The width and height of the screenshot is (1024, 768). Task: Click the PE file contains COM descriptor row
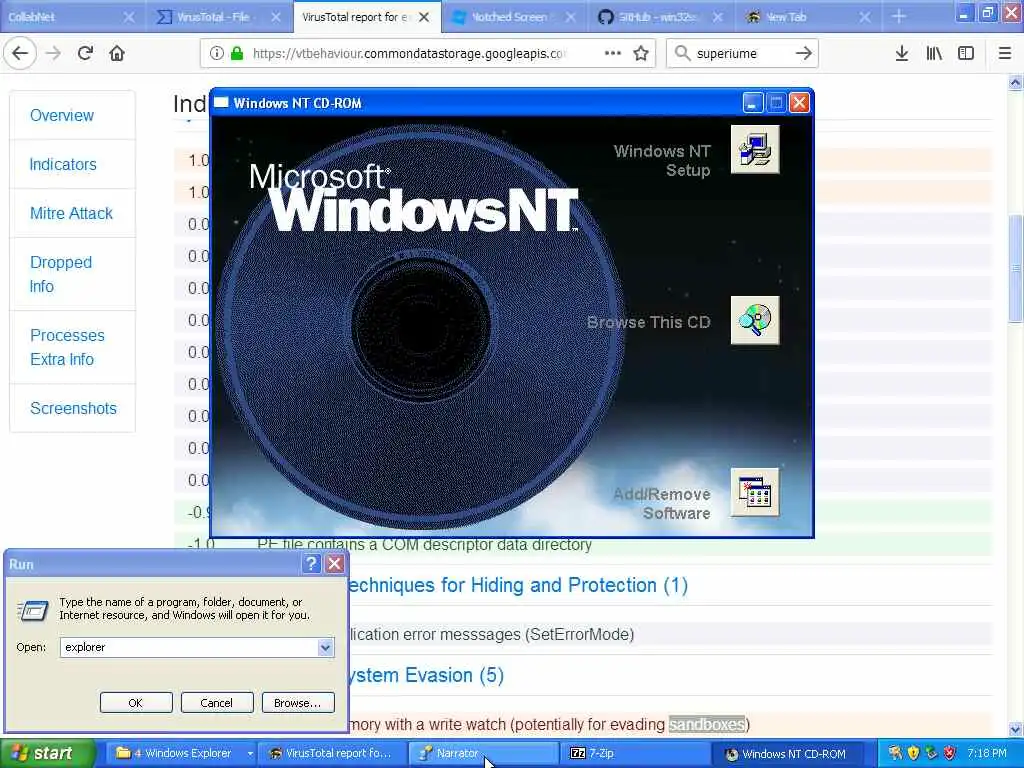point(583,544)
